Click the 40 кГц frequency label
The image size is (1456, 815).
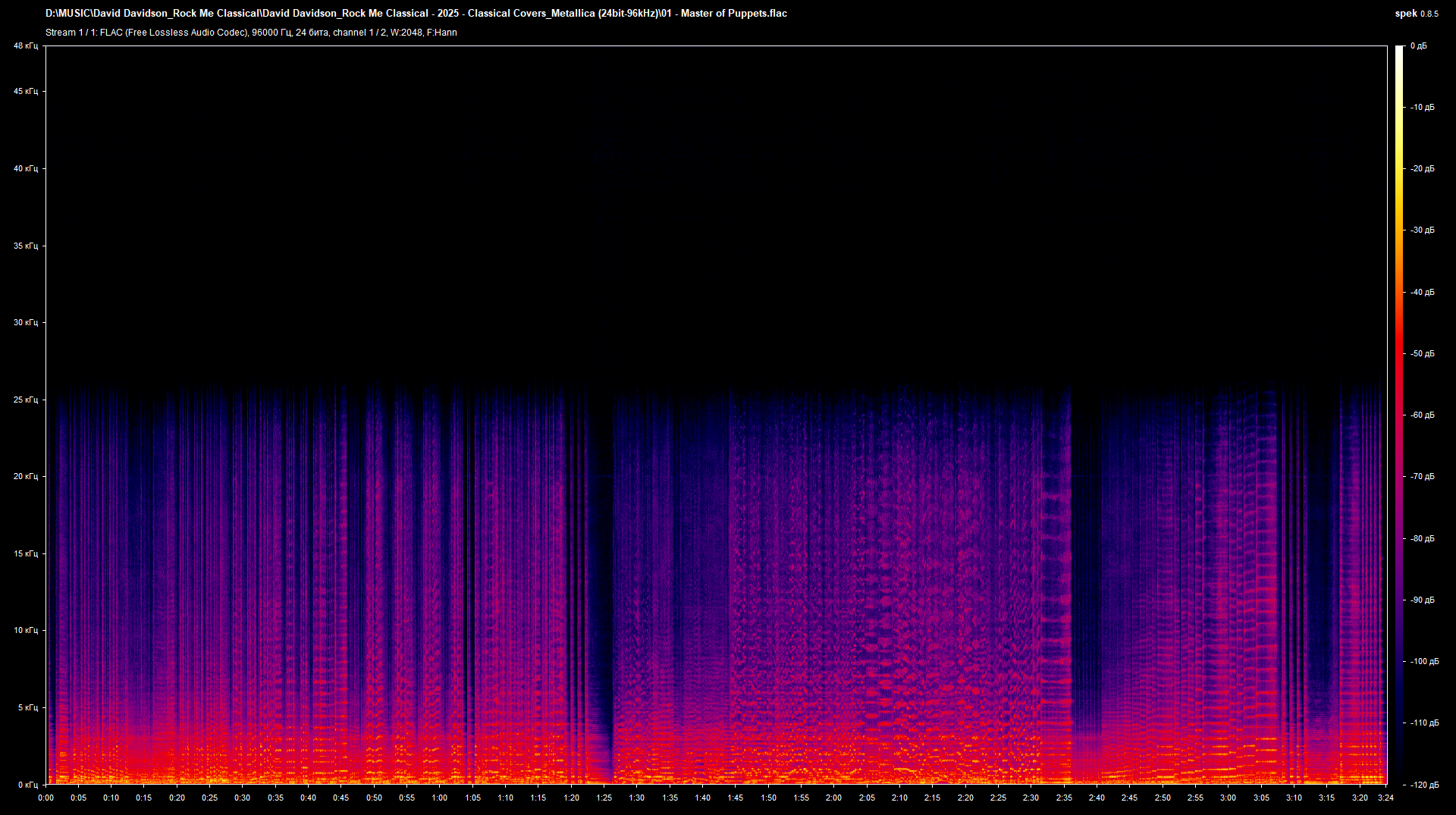(x=26, y=169)
